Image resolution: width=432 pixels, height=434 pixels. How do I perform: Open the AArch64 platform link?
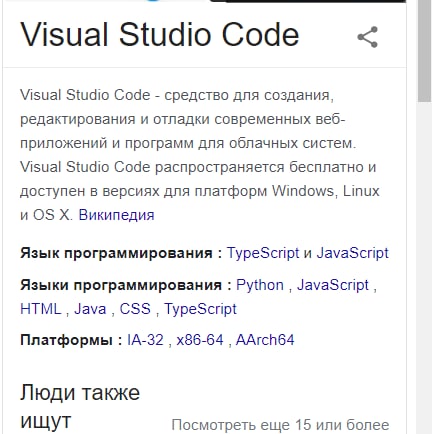pos(265,340)
